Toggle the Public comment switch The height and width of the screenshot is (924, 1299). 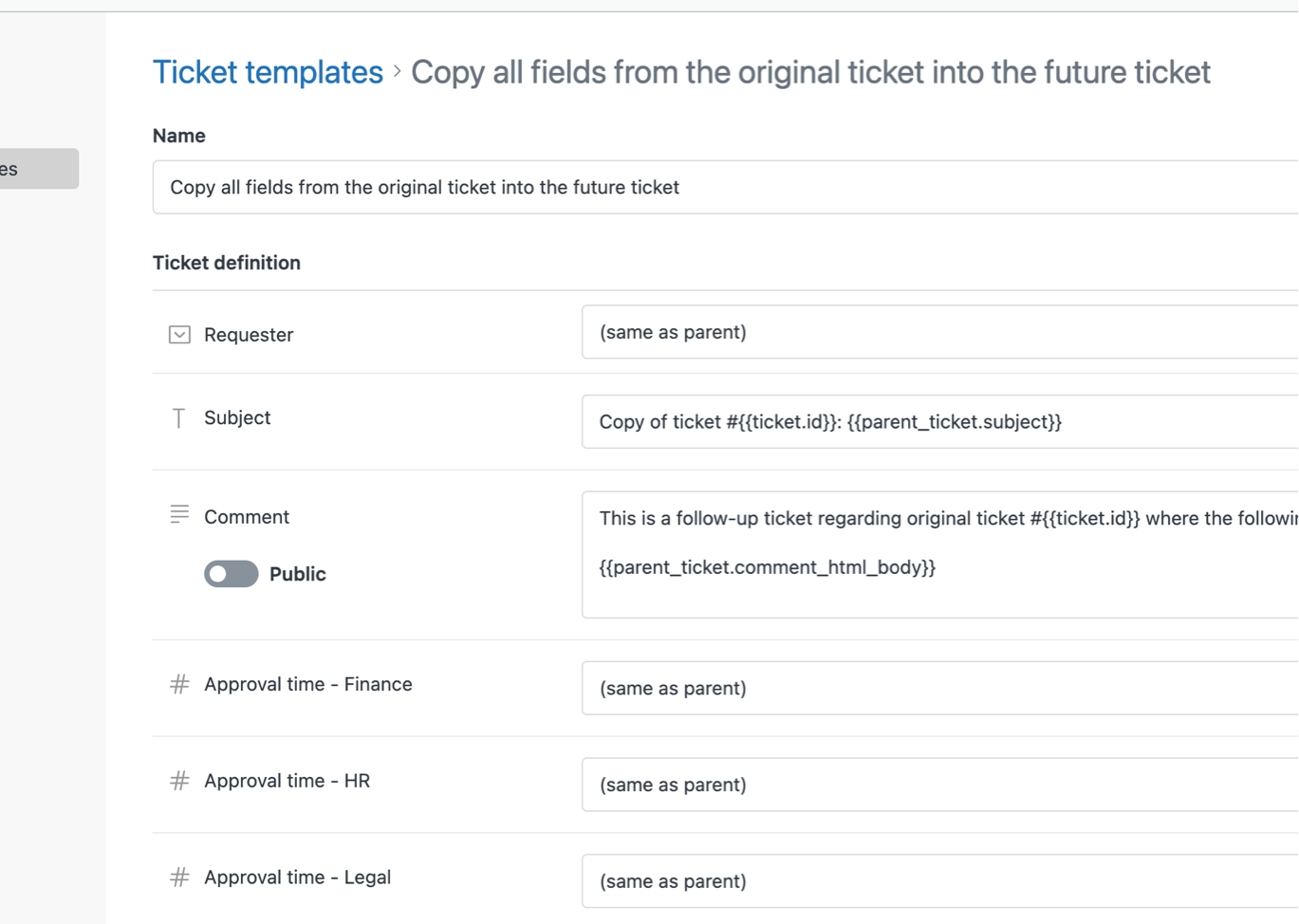click(x=231, y=574)
